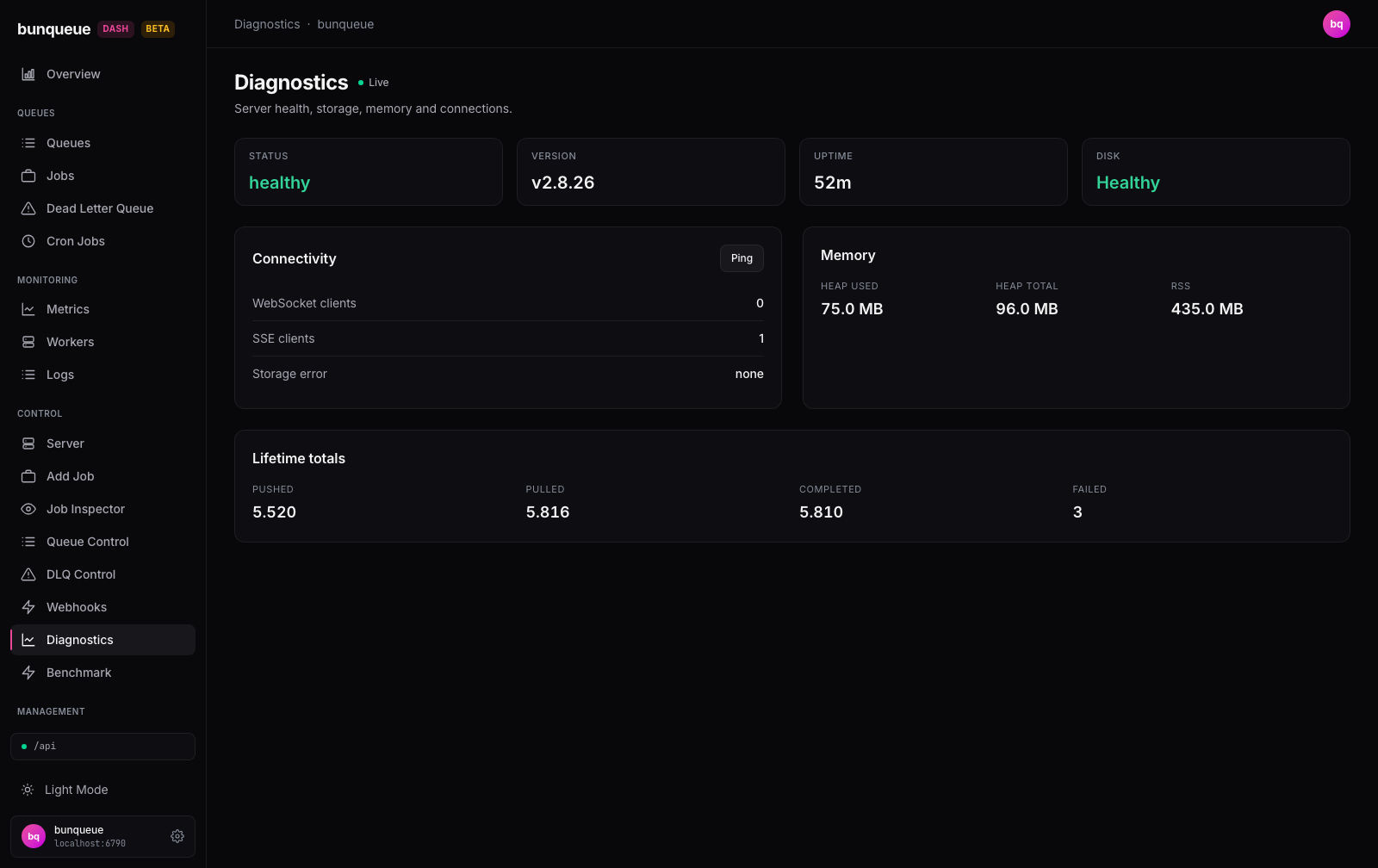Click the Diagnostics breadcrumb link
The width and height of the screenshot is (1378, 868).
tap(267, 24)
